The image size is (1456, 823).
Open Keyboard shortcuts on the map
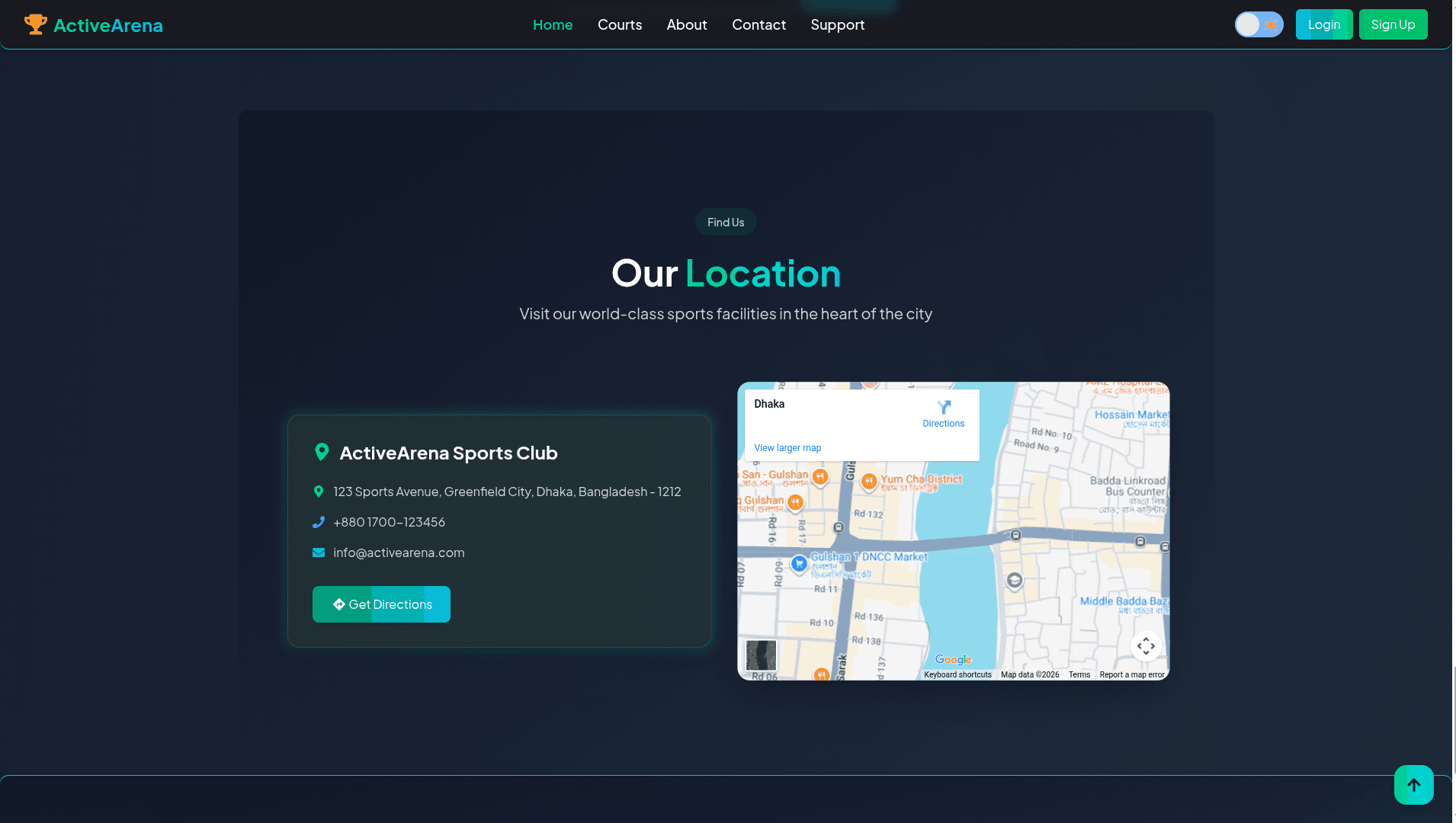tap(957, 675)
